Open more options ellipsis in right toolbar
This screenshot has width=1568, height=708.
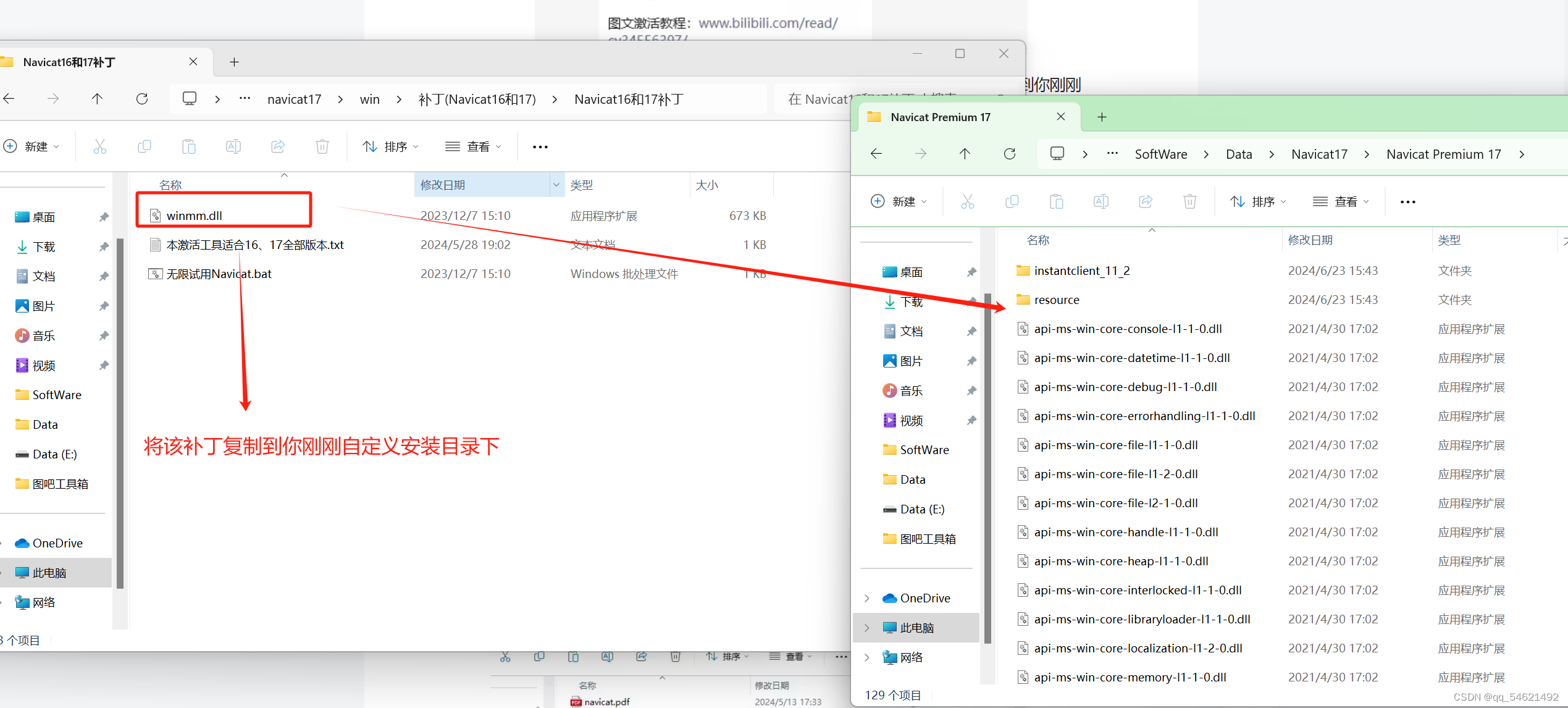(x=1408, y=202)
